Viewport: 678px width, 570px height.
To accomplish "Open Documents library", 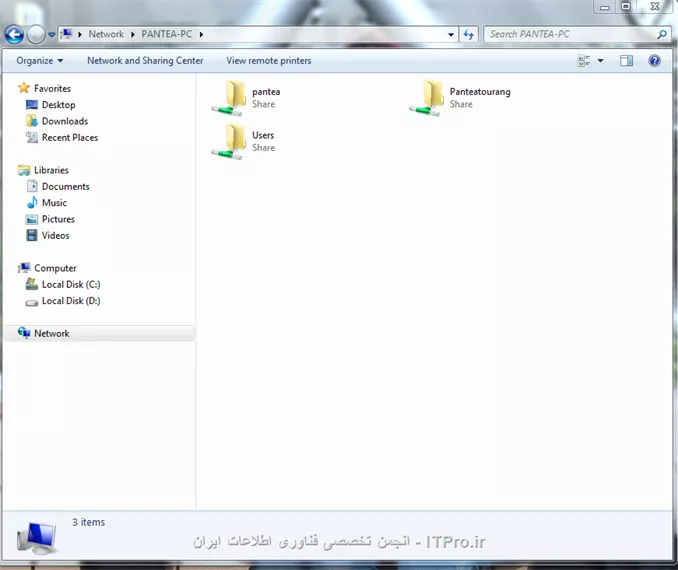I will (66, 187).
